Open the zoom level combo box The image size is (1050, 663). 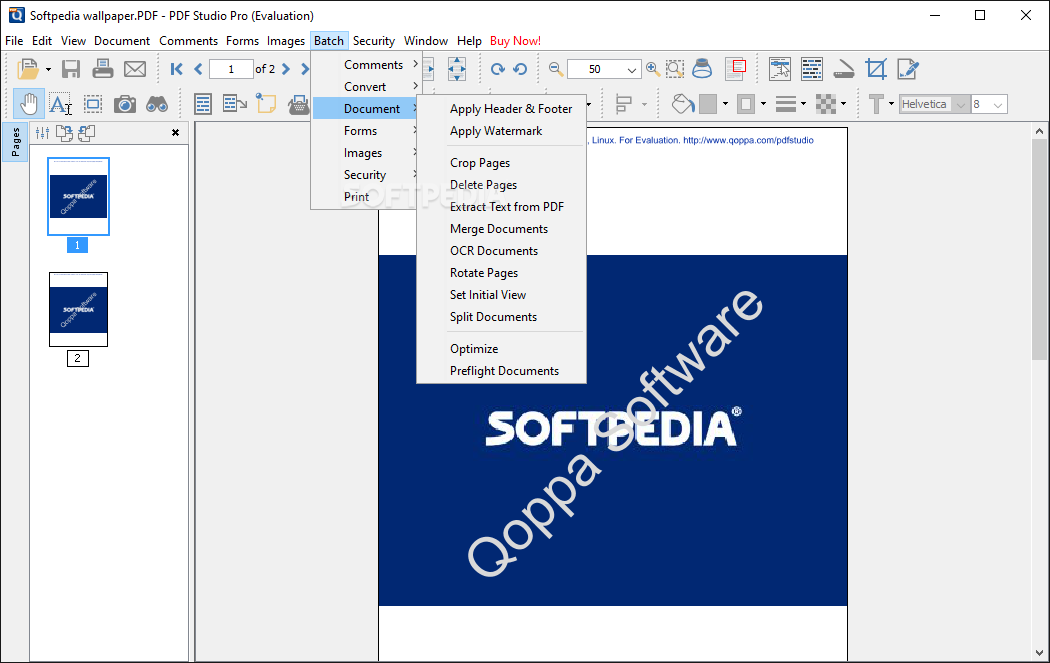[x=604, y=69]
